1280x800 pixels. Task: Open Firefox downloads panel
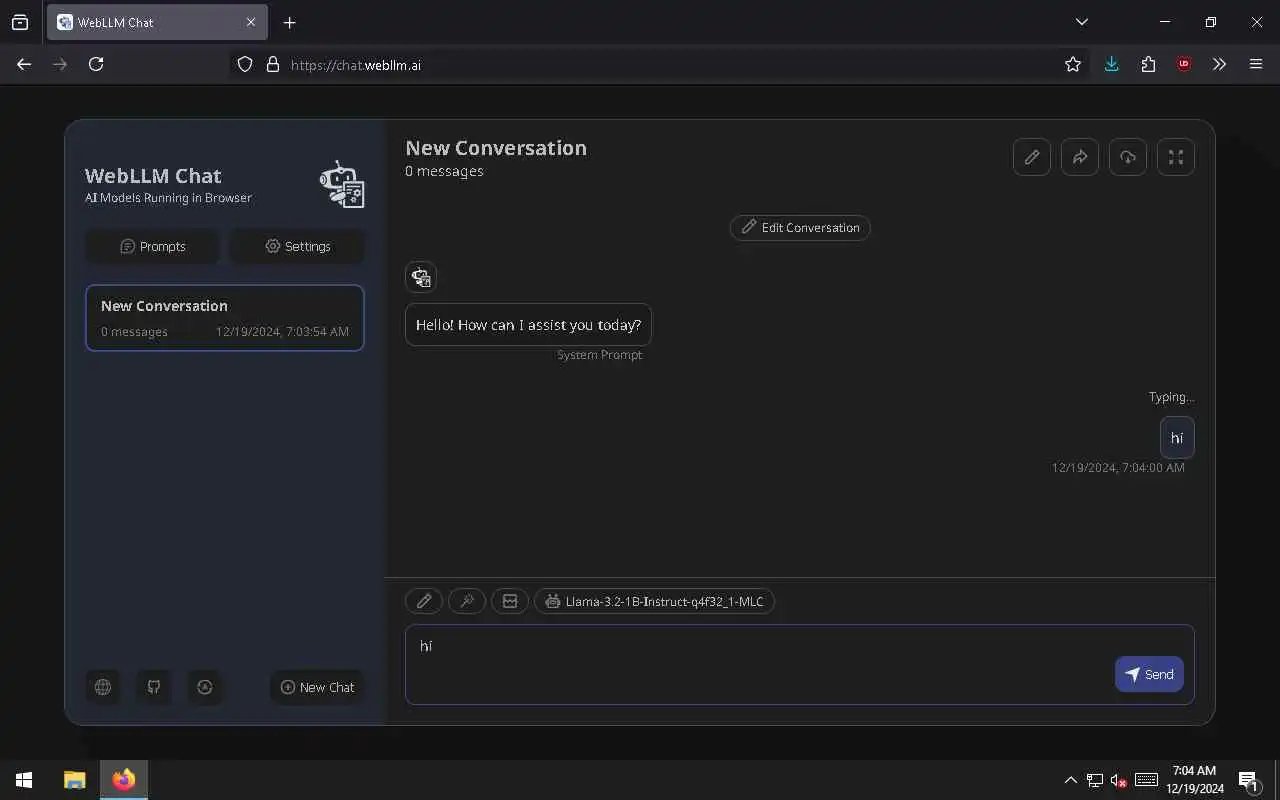(x=1111, y=64)
